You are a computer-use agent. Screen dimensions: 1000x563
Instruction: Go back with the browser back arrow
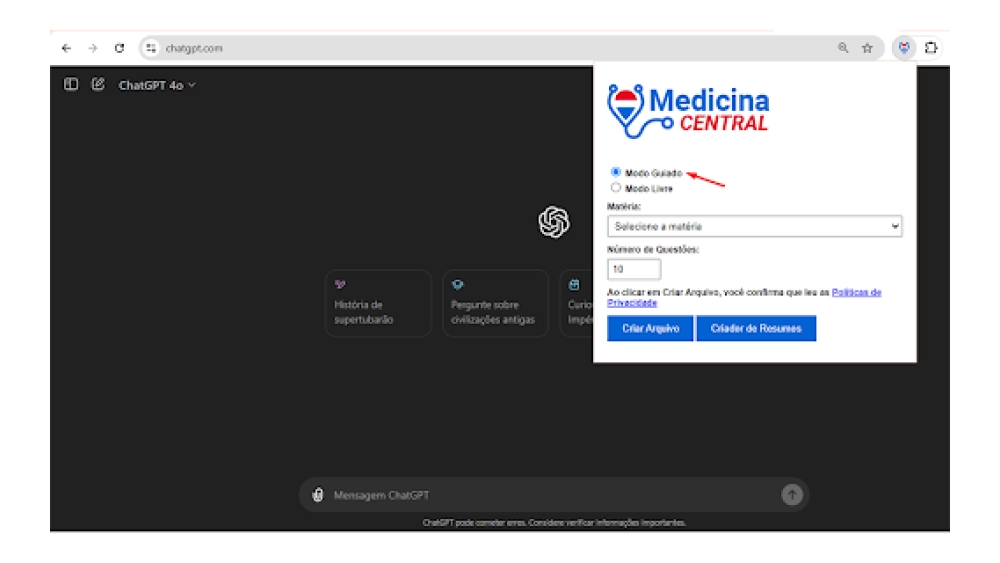(66, 48)
